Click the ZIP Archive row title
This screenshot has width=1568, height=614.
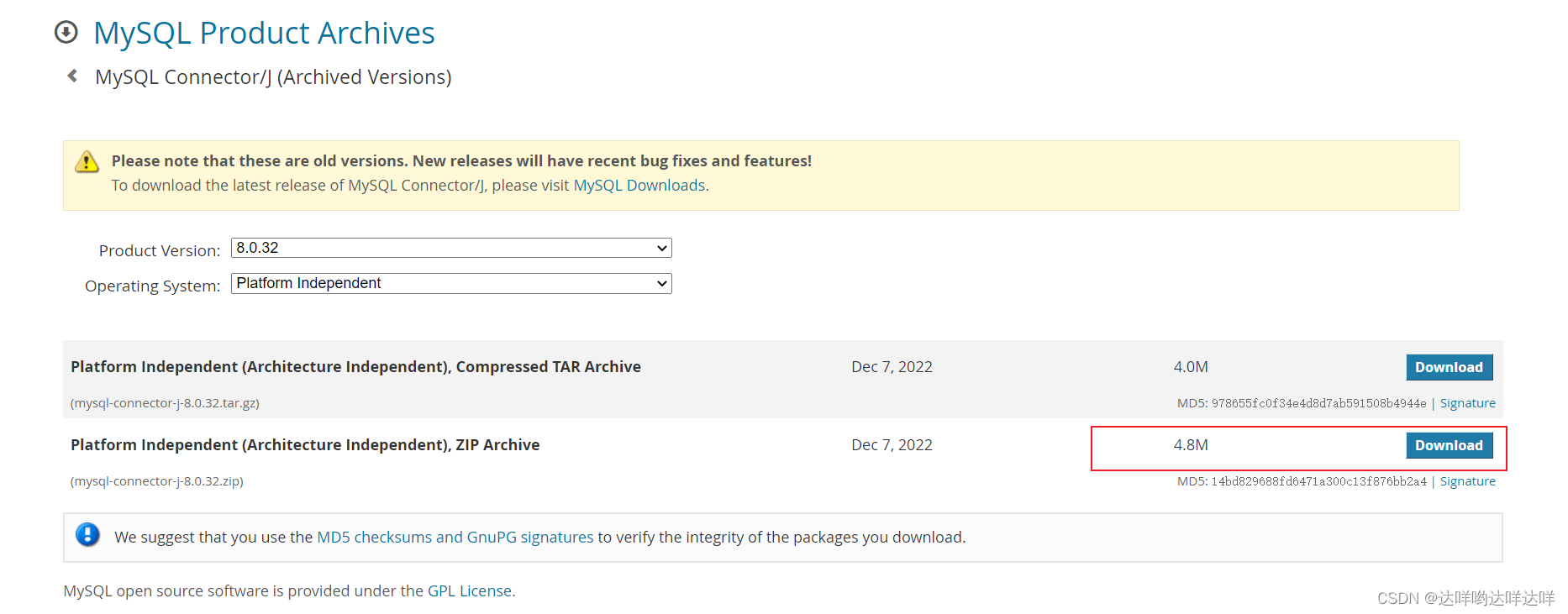coord(305,445)
